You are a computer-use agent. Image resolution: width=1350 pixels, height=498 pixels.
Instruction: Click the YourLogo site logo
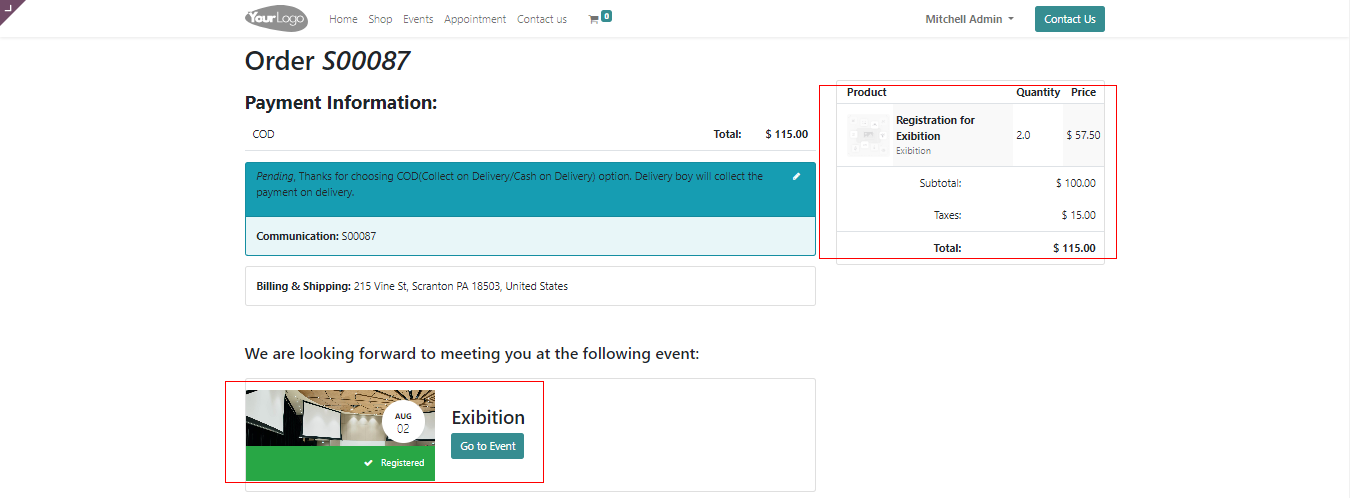click(276, 19)
